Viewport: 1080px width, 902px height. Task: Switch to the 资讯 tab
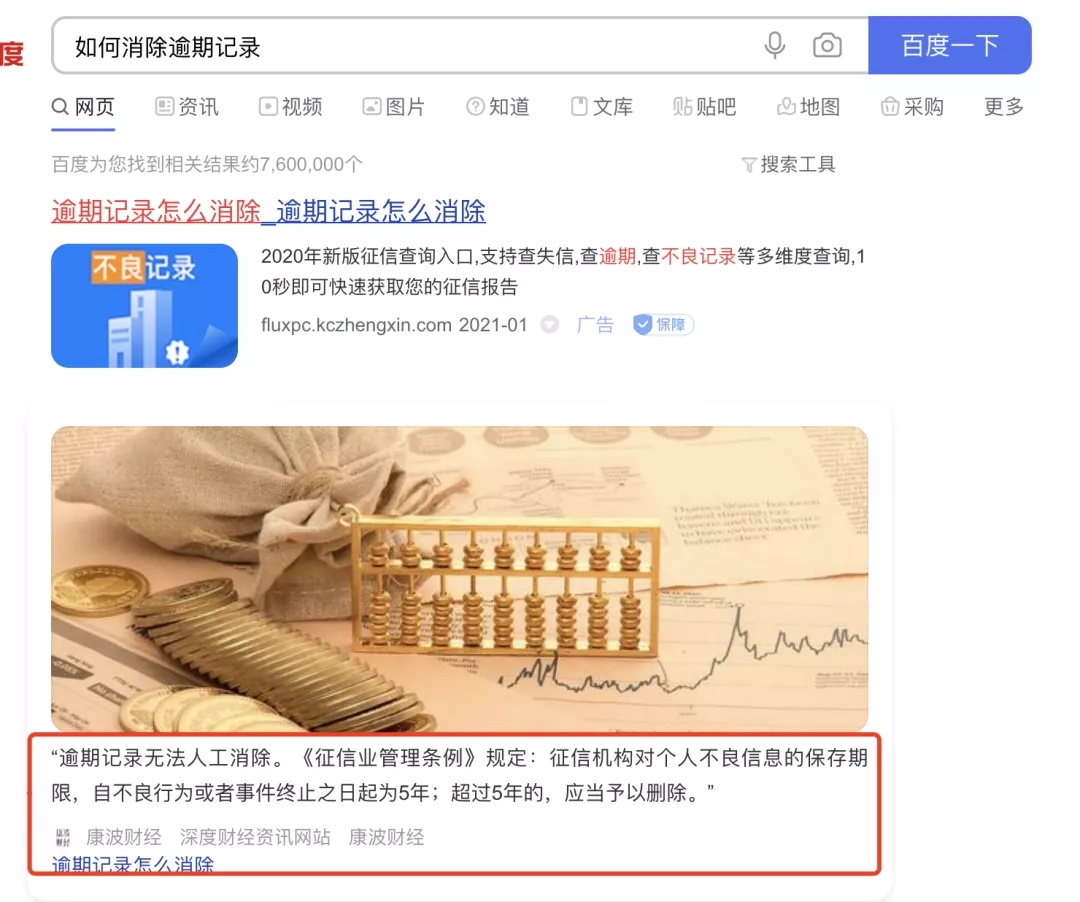tap(187, 107)
